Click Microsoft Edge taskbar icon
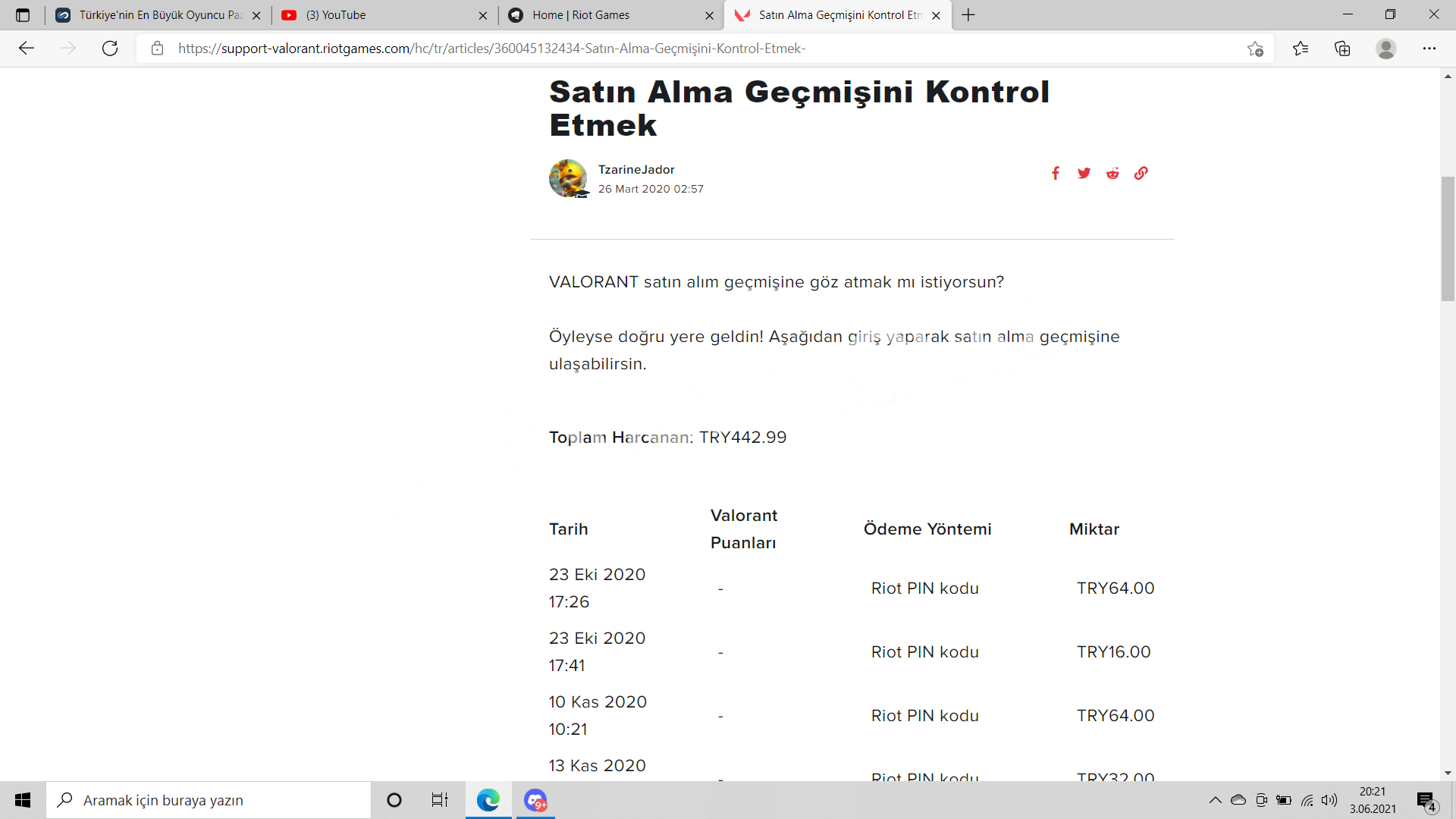 pyautogui.click(x=488, y=800)
